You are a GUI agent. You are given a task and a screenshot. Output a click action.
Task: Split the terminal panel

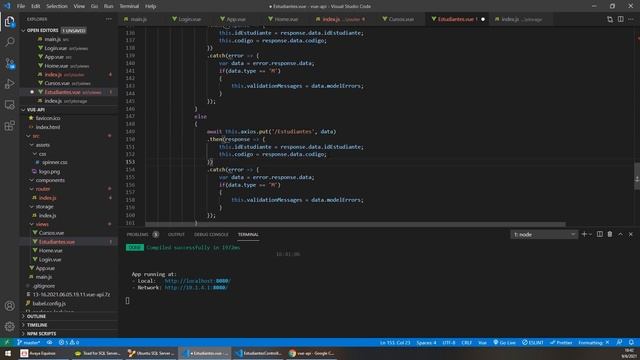(x=600, y=234)
